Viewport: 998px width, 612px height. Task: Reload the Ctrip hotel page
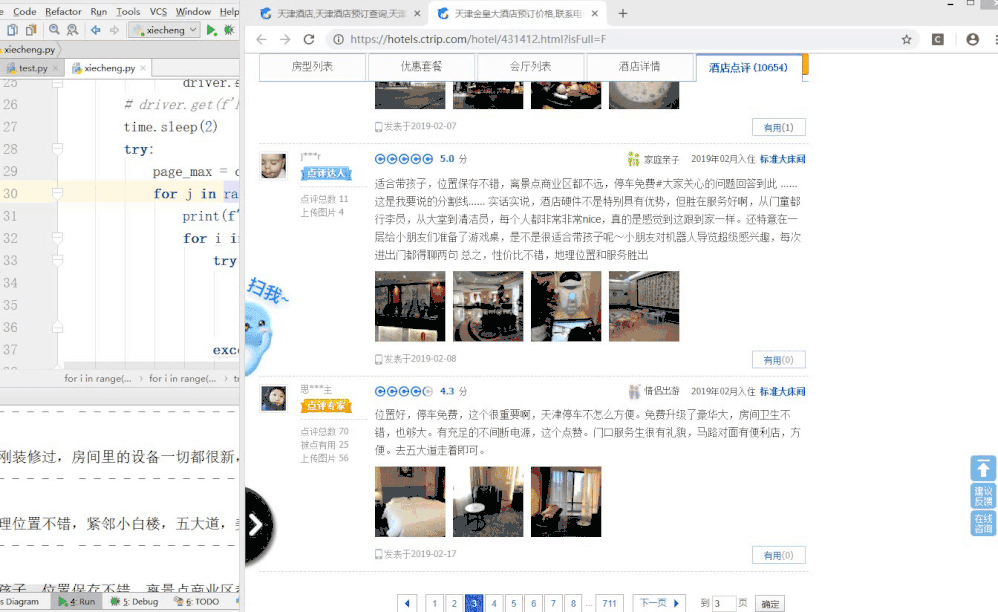pyautogui.click(x=309, y=39)
